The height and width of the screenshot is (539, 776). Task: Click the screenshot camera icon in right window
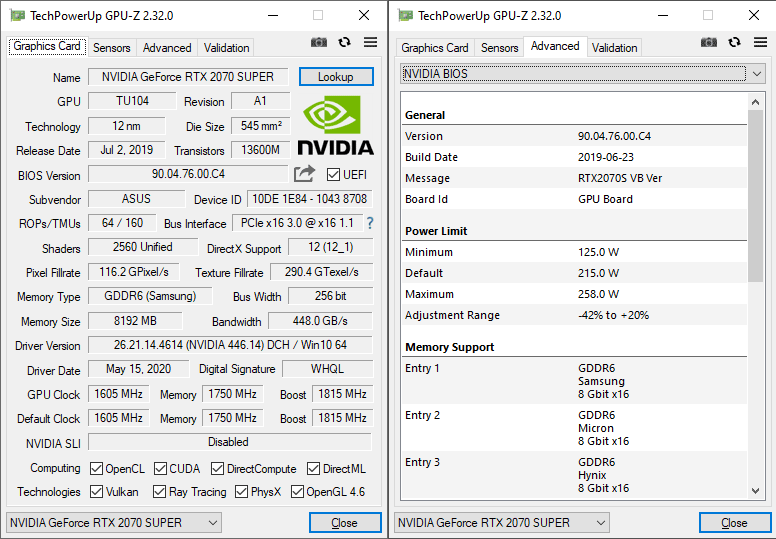tap(709, 43)
